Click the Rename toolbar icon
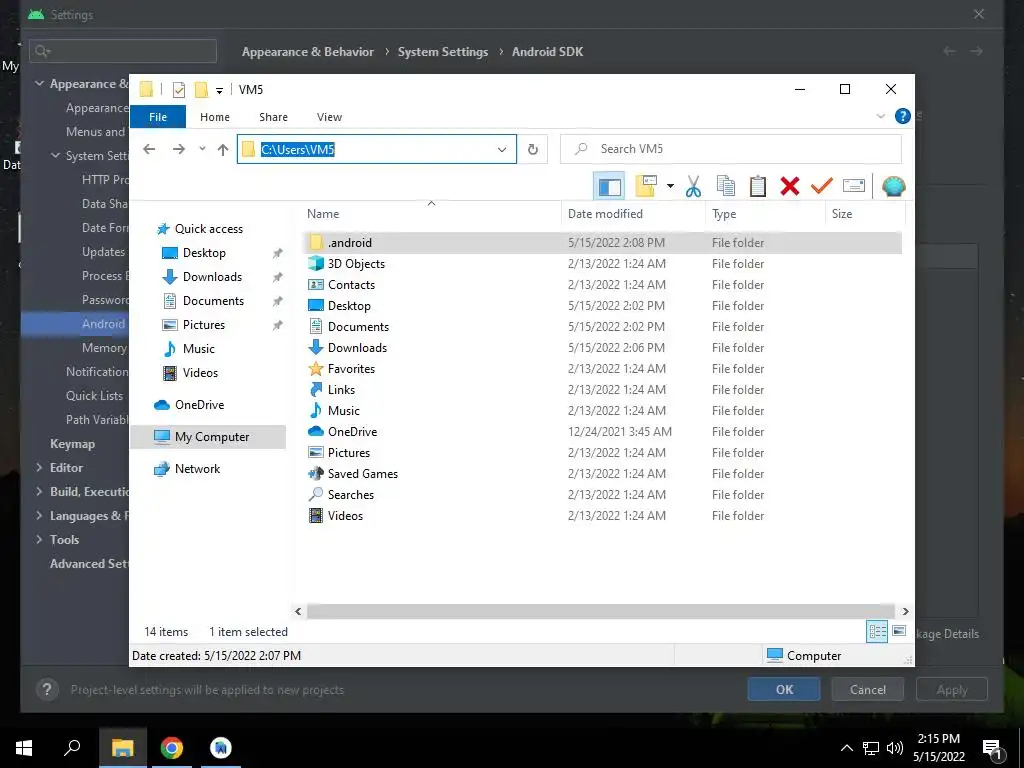Image resolution: width=1024 pixels, height=768 pixels. (x=854, y=186)
